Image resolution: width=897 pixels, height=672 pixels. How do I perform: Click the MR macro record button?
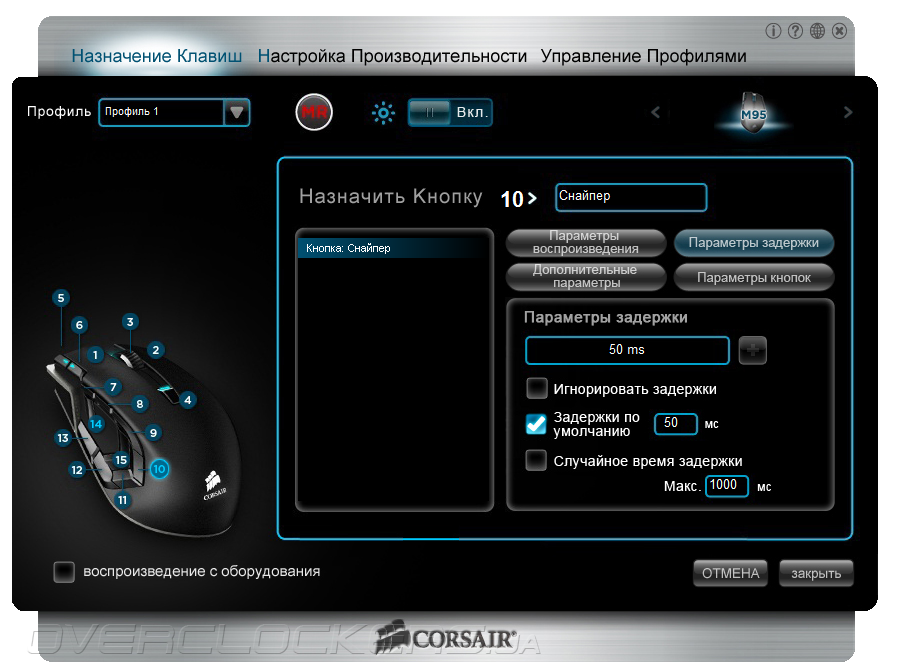pyautogui.click(x=314, y=112)
